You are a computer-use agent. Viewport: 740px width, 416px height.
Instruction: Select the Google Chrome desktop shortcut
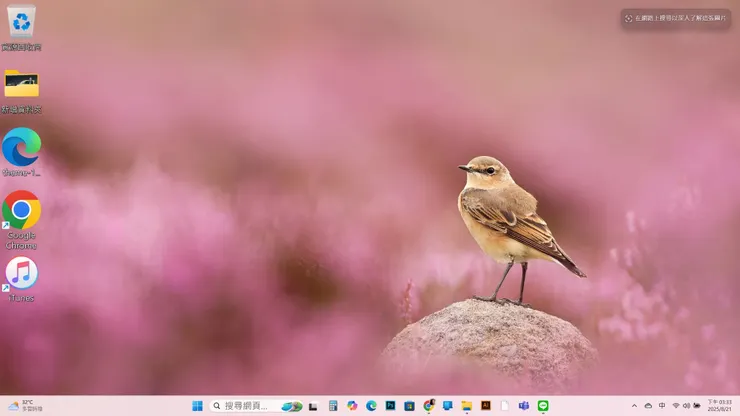pyautogui.click(x=21, y=220)
